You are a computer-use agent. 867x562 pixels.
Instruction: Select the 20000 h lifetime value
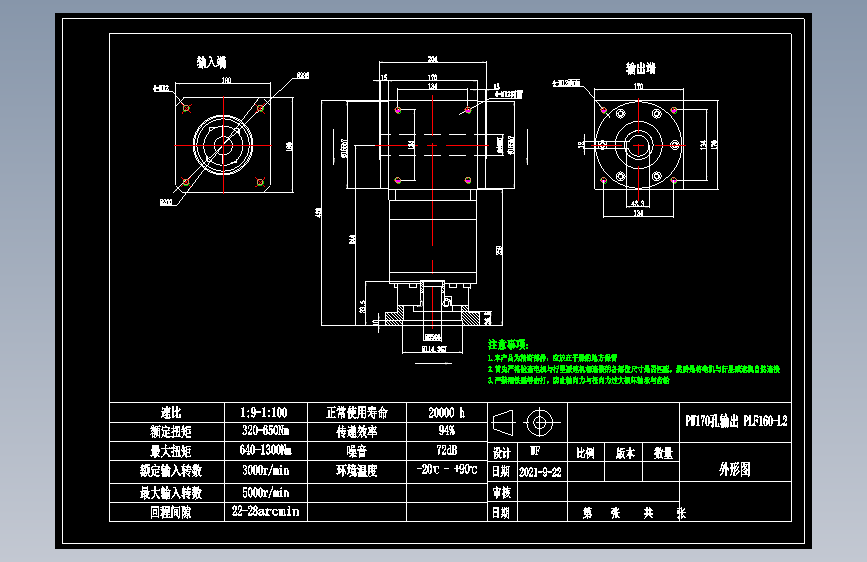click(x=446, y=413)
